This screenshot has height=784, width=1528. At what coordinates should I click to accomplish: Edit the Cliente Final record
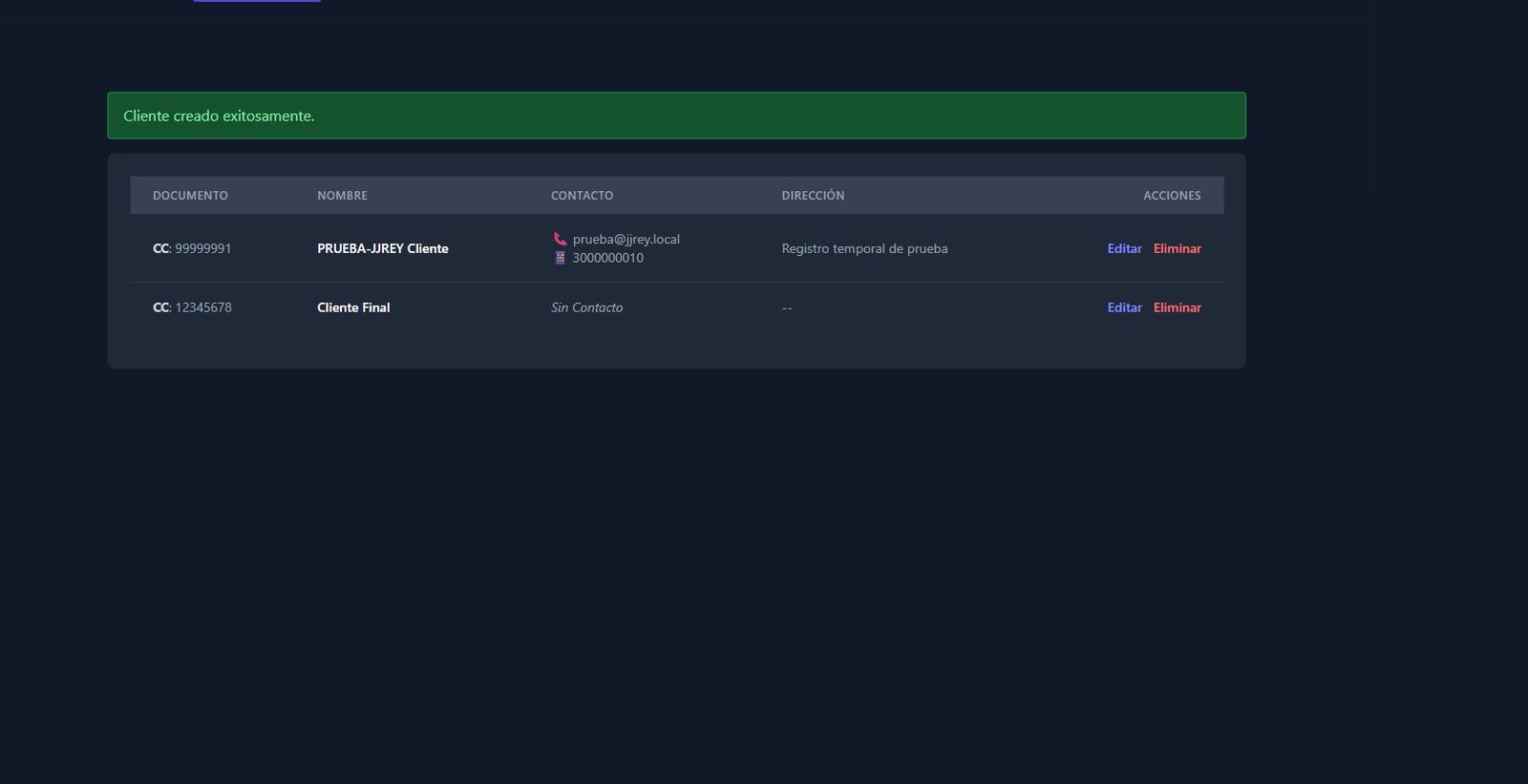pos(1124,307)
